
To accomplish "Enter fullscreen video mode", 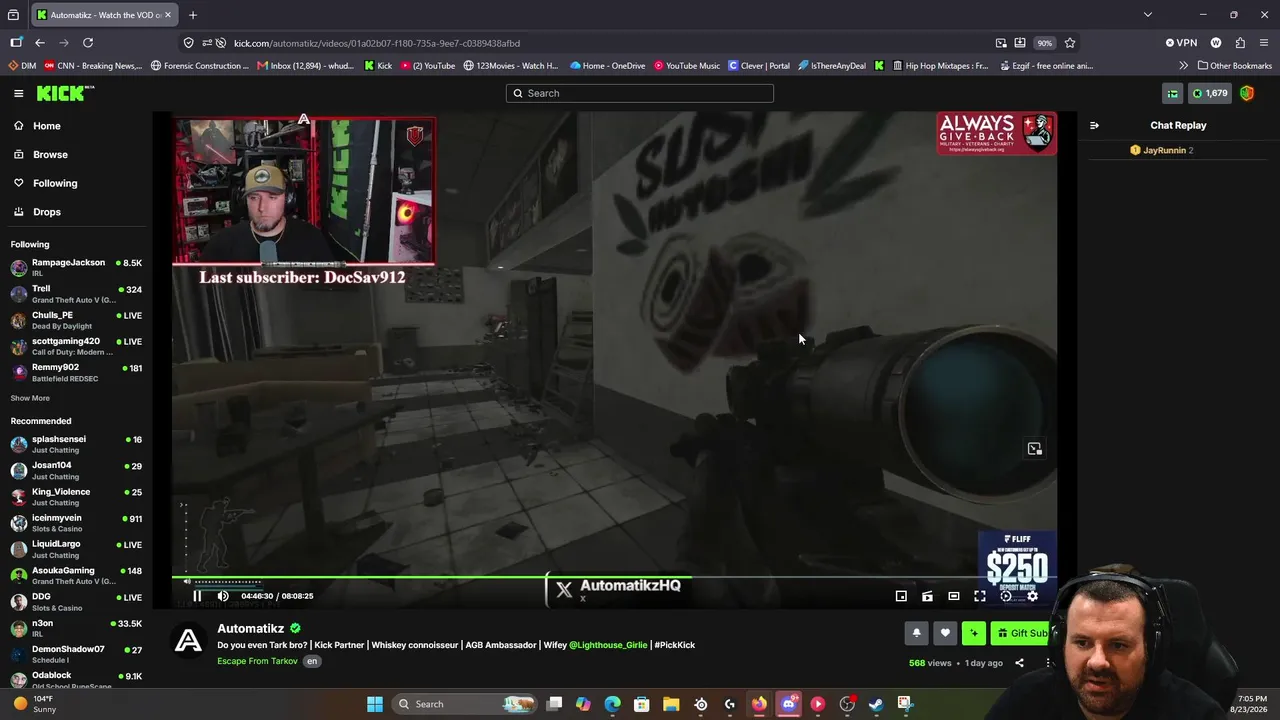I will tap(980, 596).
